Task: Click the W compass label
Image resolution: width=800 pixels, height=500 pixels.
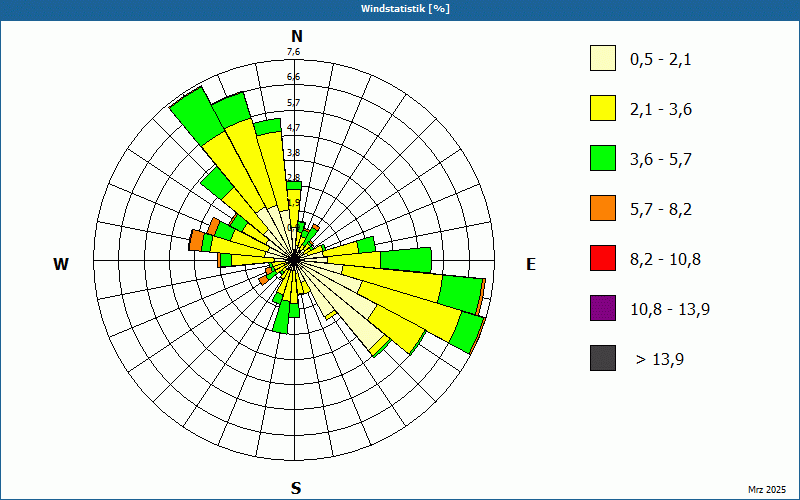Action: 61,264
